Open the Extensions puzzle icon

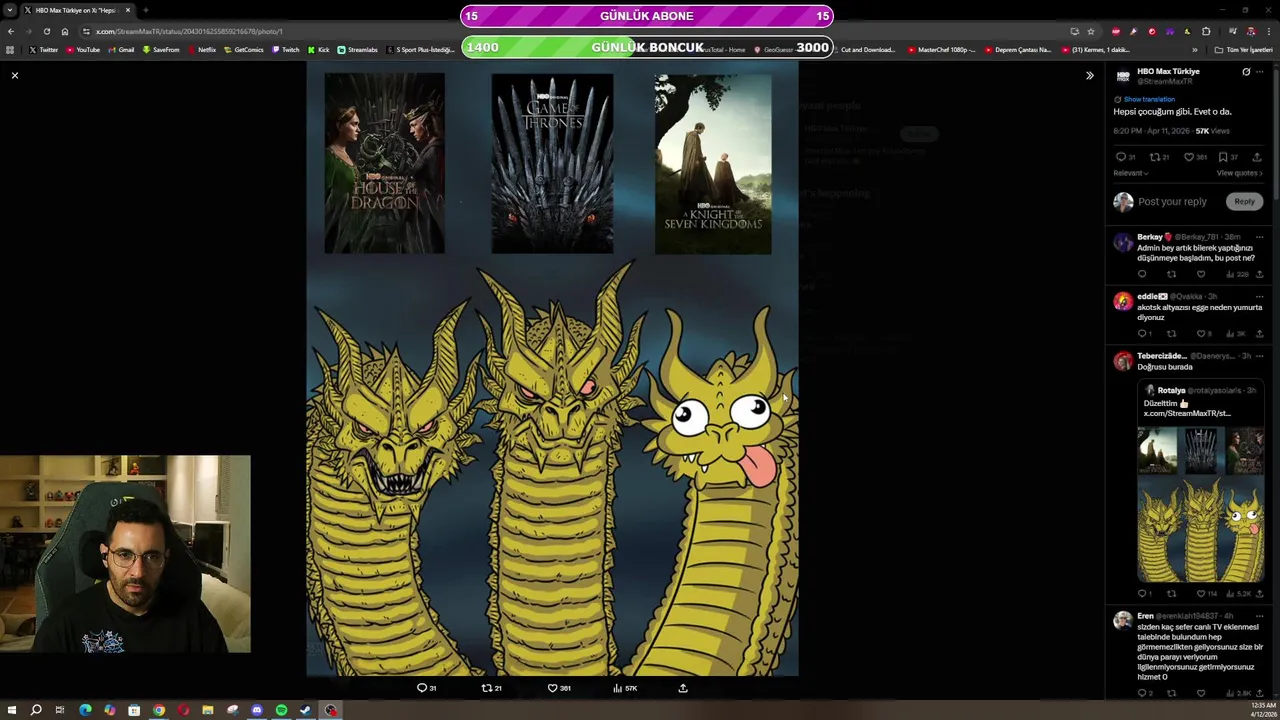(x=1206, y=31)
